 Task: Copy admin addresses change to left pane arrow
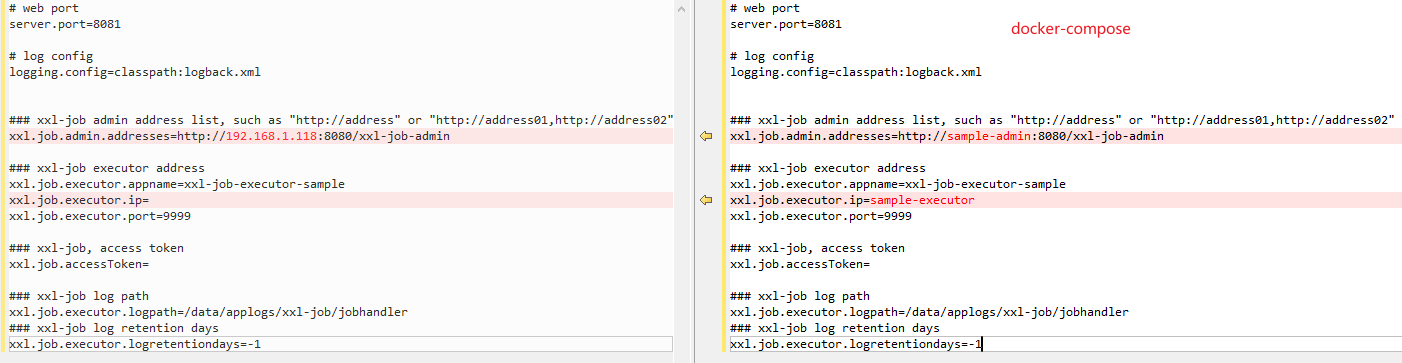705,136
